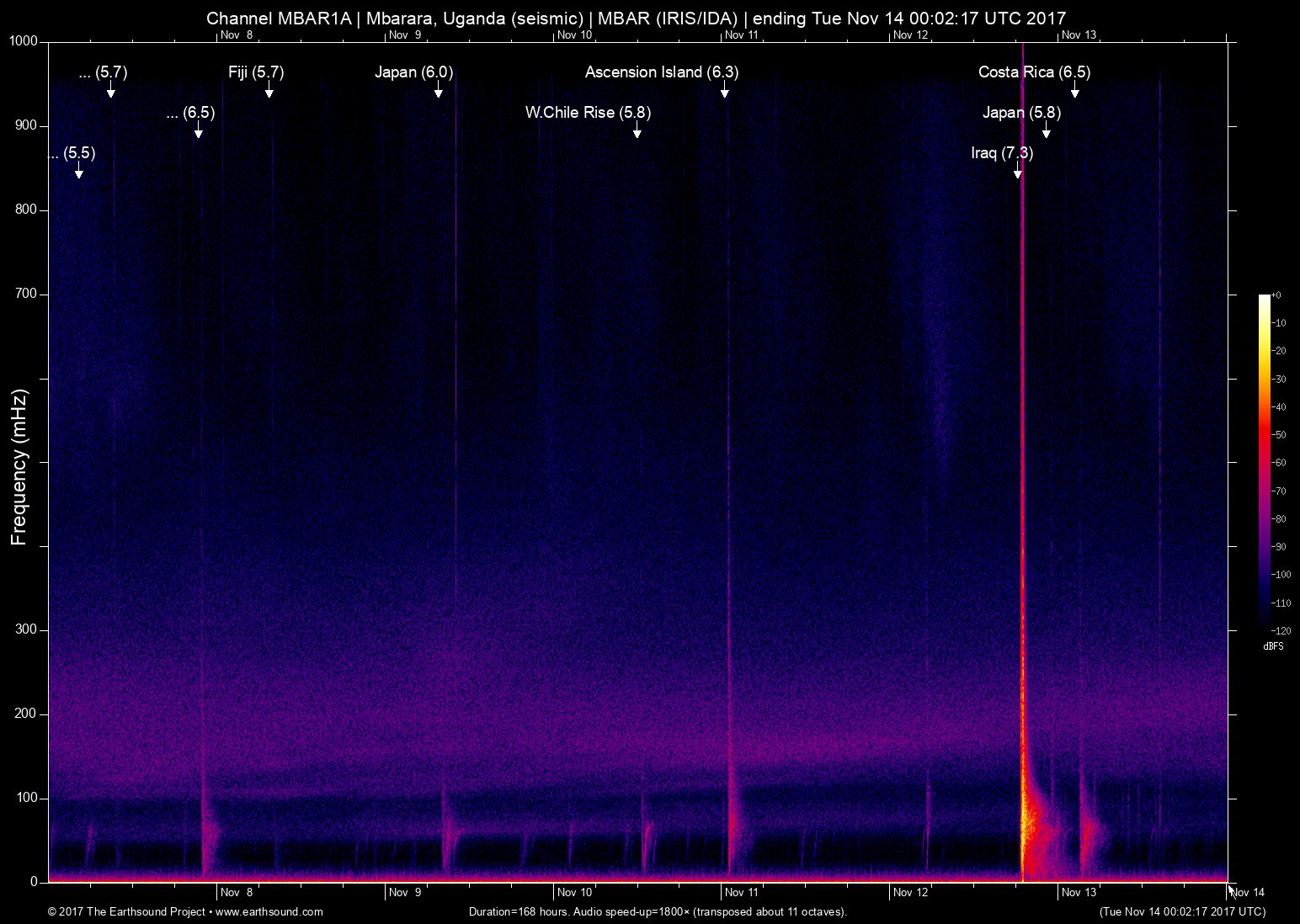Click the Frequency (mHz) axis label
The image size is (1300, 924).
[x=19, y=466]
